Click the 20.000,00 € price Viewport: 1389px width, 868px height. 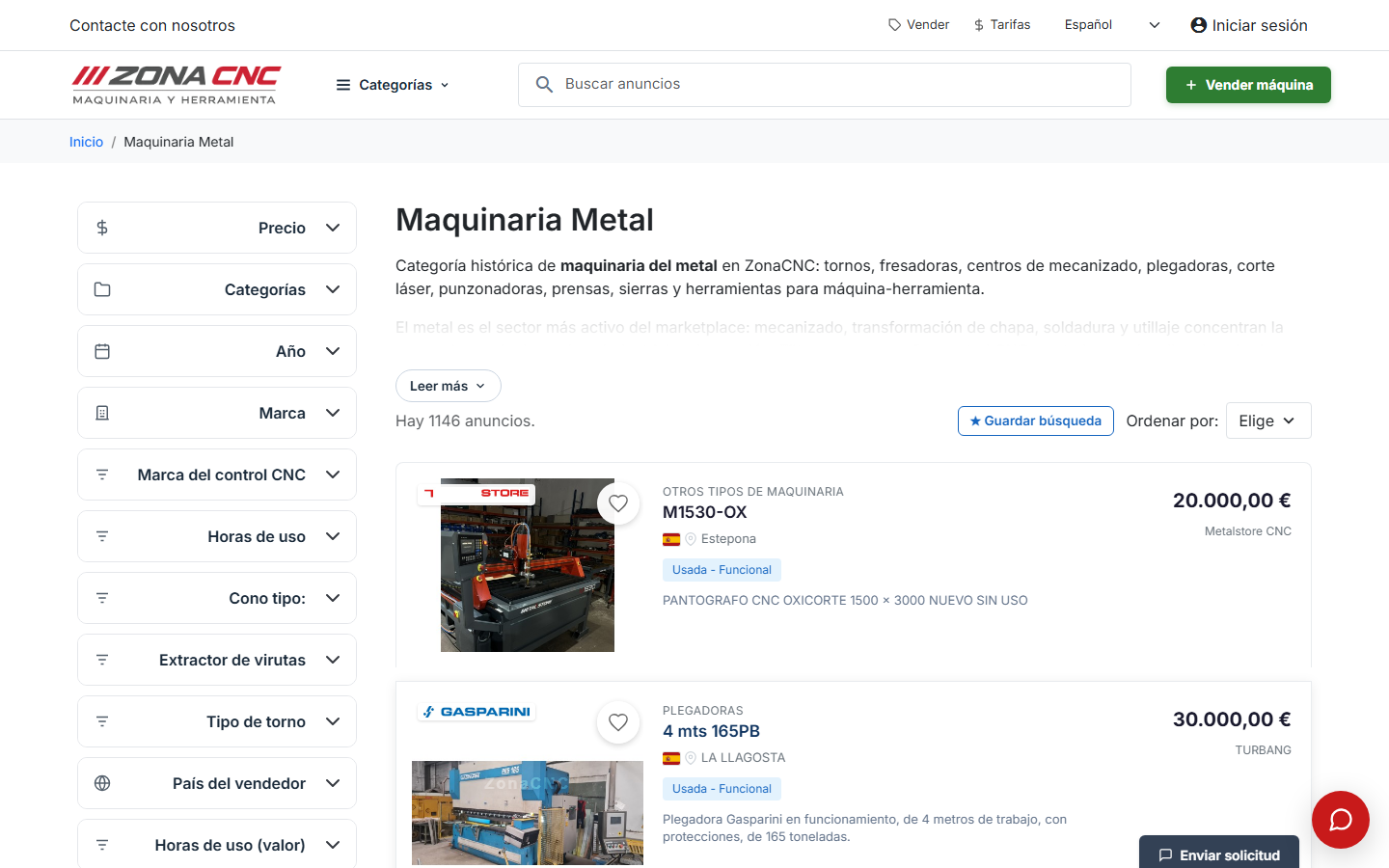tap(1232, 501)
